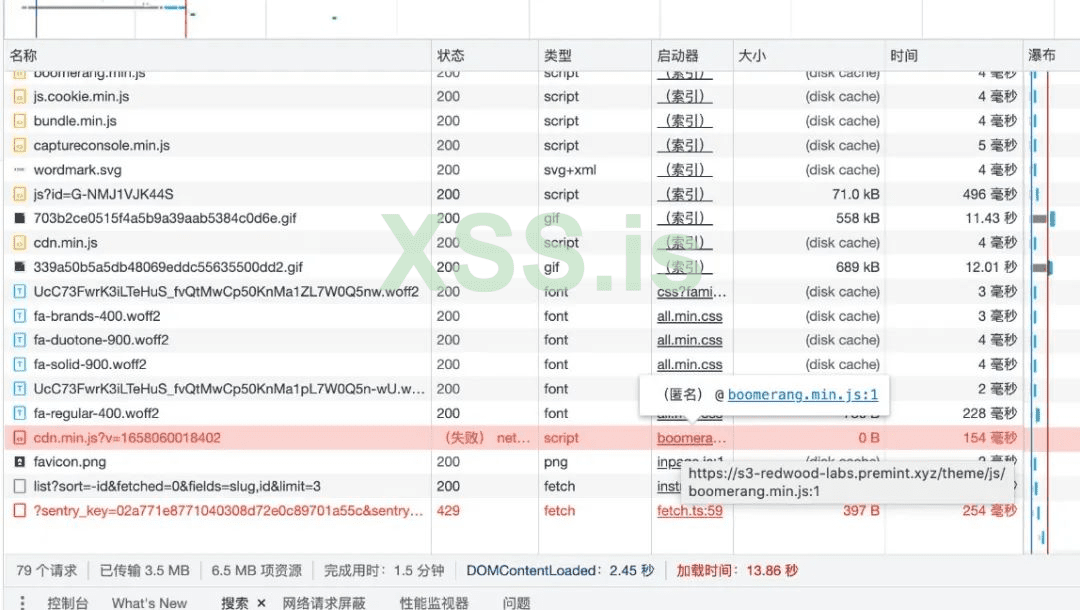Select the favicon.png request row
Screen dimensions: 1080x610
coord(541,462)
